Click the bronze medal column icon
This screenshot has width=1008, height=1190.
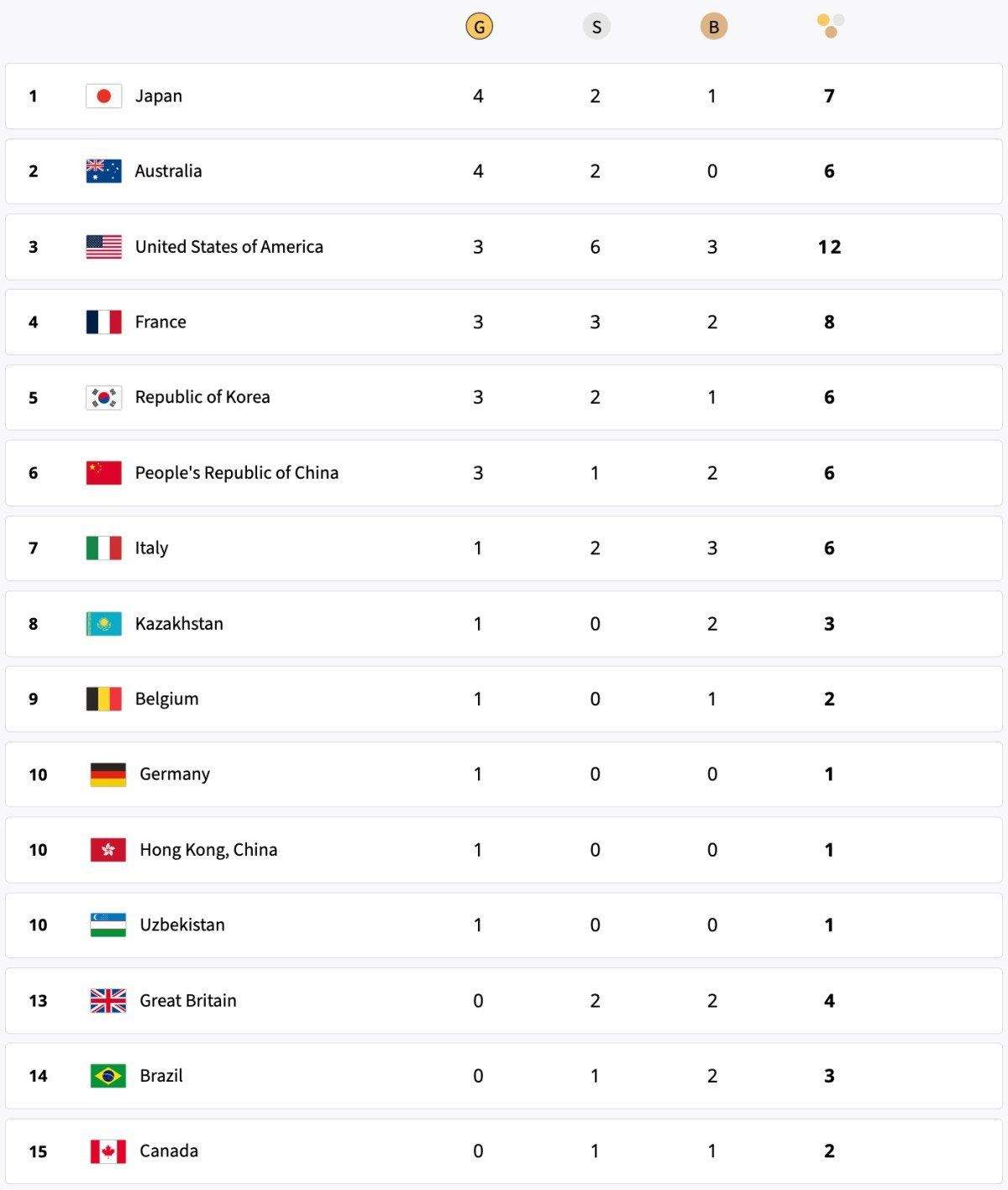(x=713, y=27)
